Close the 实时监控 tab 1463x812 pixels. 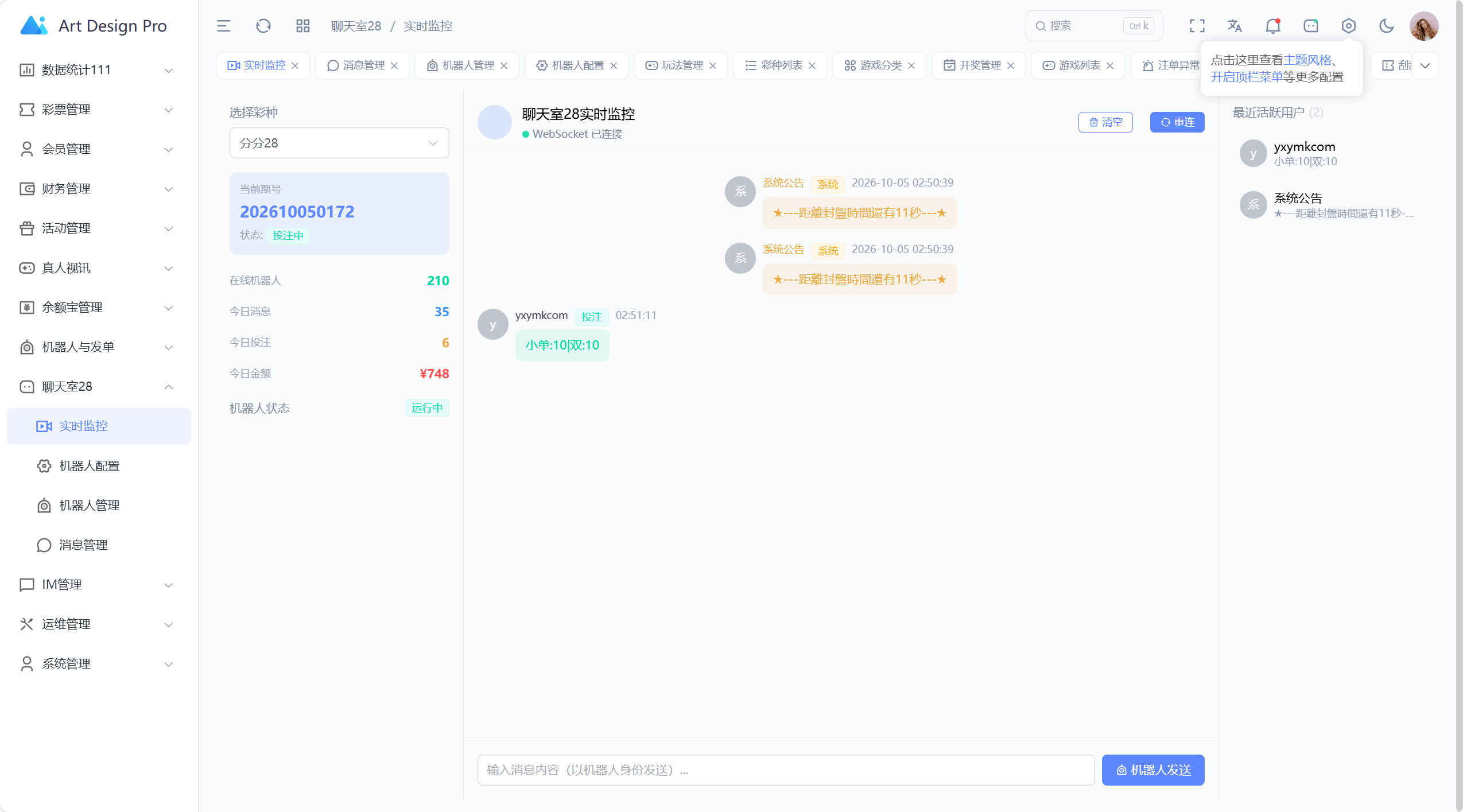pyautogui.click(x=295, y=65)
